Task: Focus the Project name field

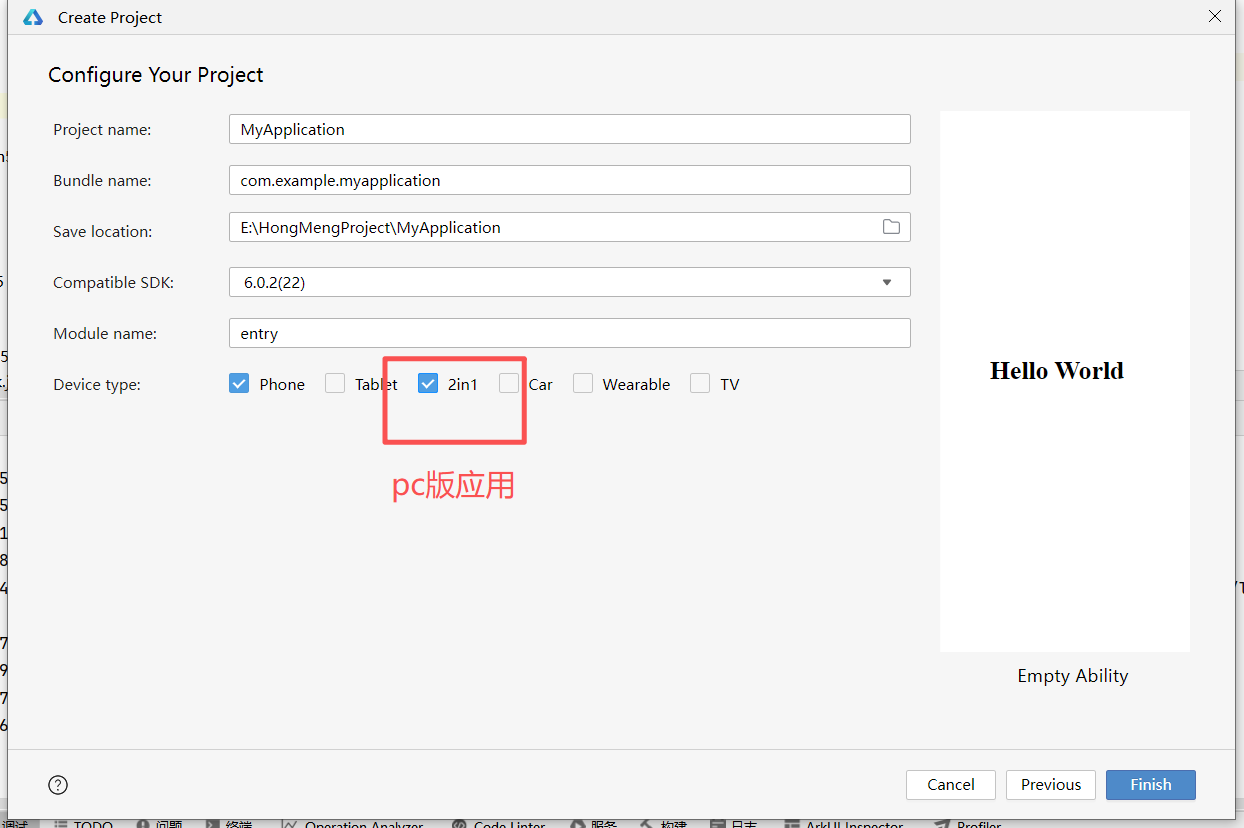Action: [x=570, y=129]
